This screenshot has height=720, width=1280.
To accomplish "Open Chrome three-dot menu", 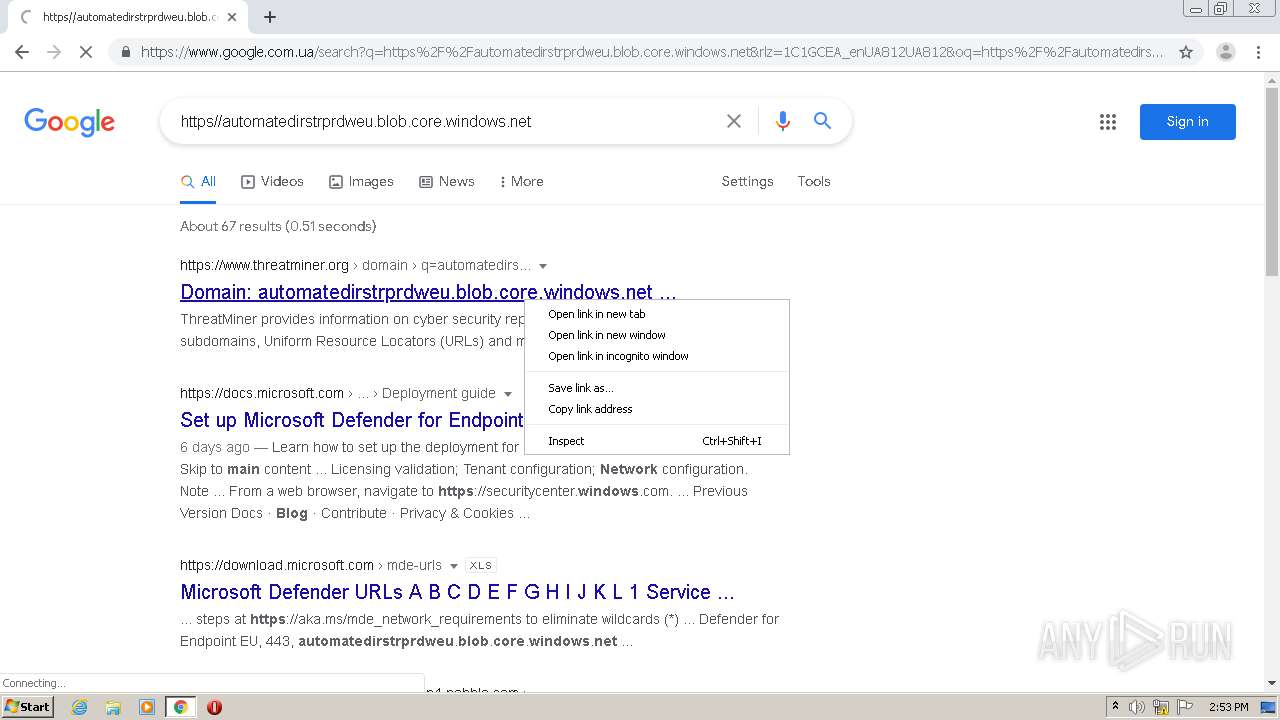I will 1258,52.
